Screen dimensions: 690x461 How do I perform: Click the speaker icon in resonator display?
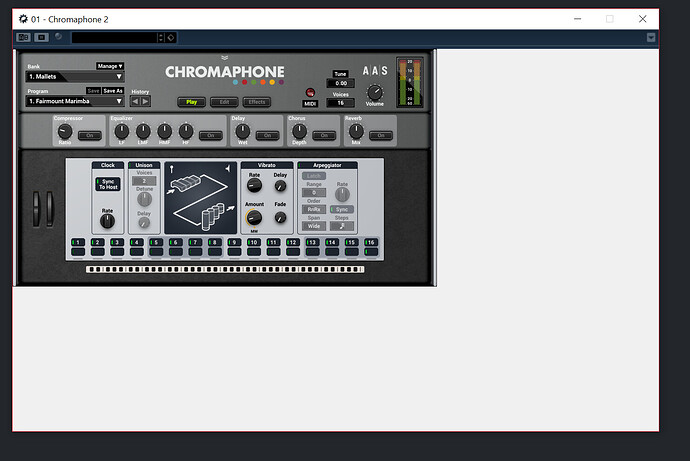point(228,168)
